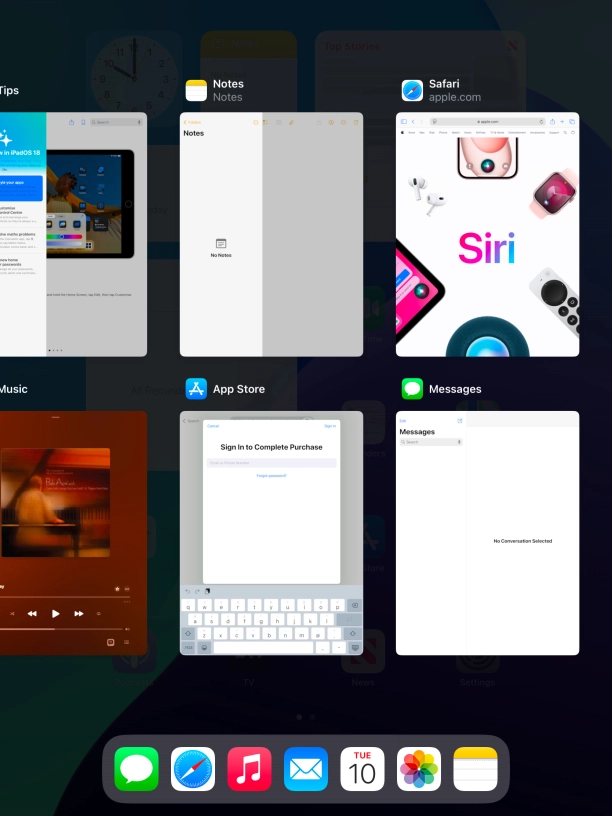Tap the Sign In button in App Store dialog
Image resolution: width=612 pixels, height=816 pixels.
click(x=330, y=426)
